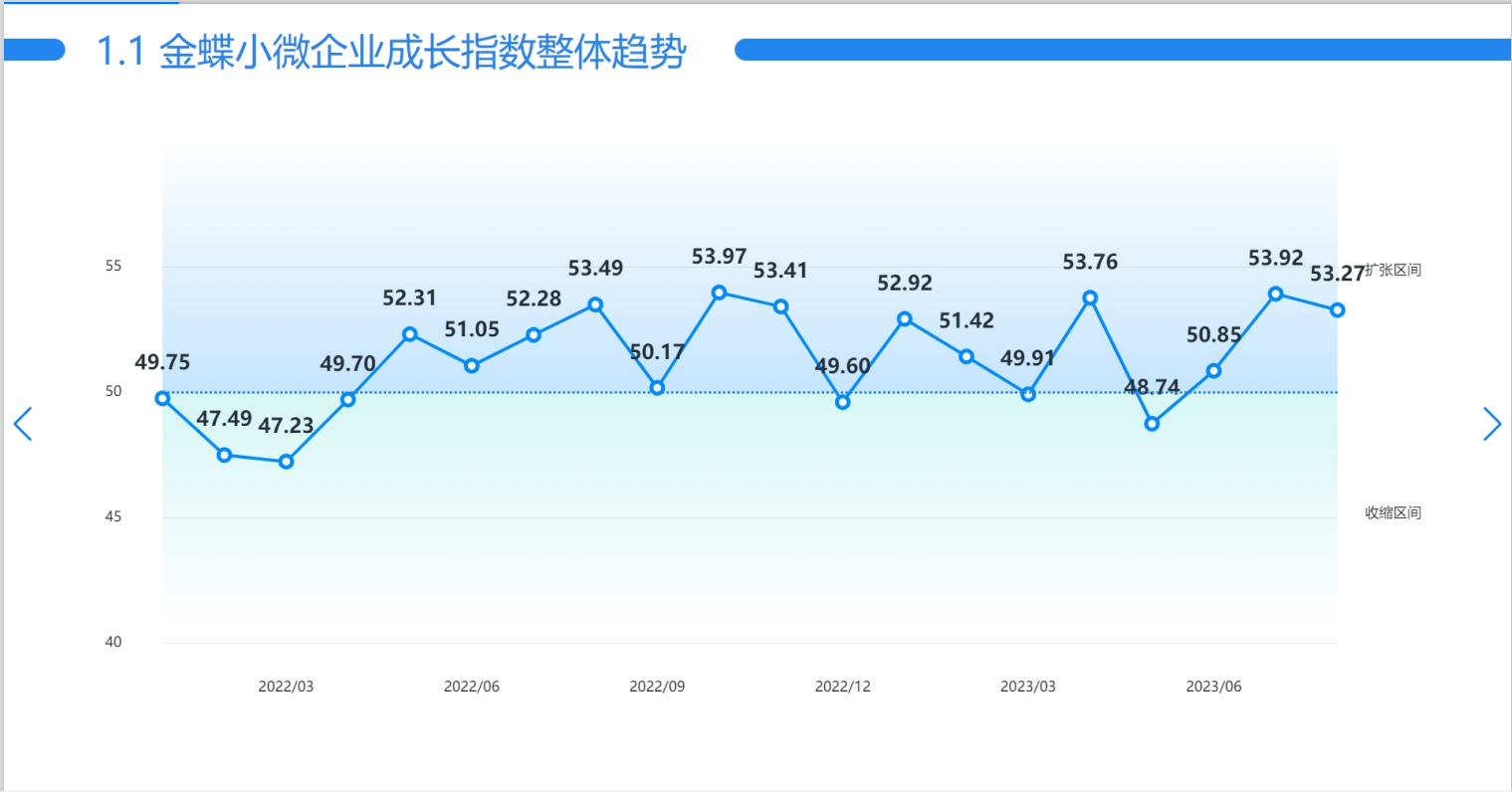
Task: Click the 2022/12 x-axis label
Action: click(x=843, y=687)
